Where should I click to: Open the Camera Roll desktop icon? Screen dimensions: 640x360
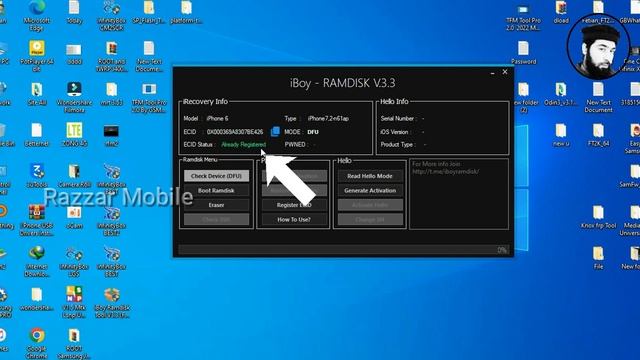point(74,176)
